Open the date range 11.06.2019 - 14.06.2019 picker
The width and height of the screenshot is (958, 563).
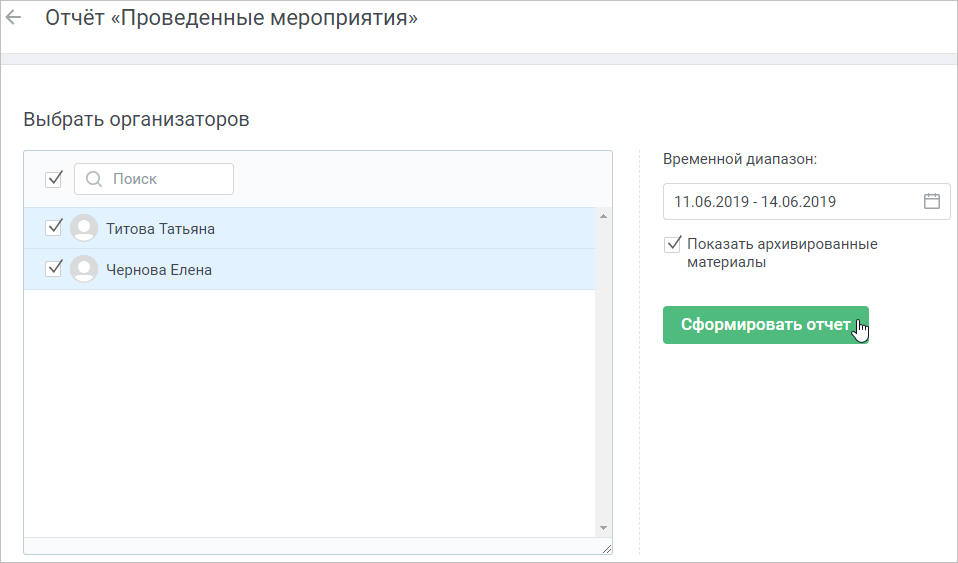pyautogui.click(x=806, y=201)
